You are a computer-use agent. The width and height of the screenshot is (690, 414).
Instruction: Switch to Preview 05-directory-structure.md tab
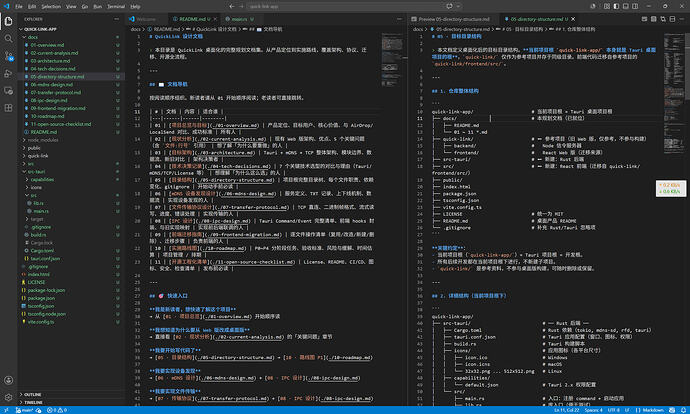click(x=453, y=19)
